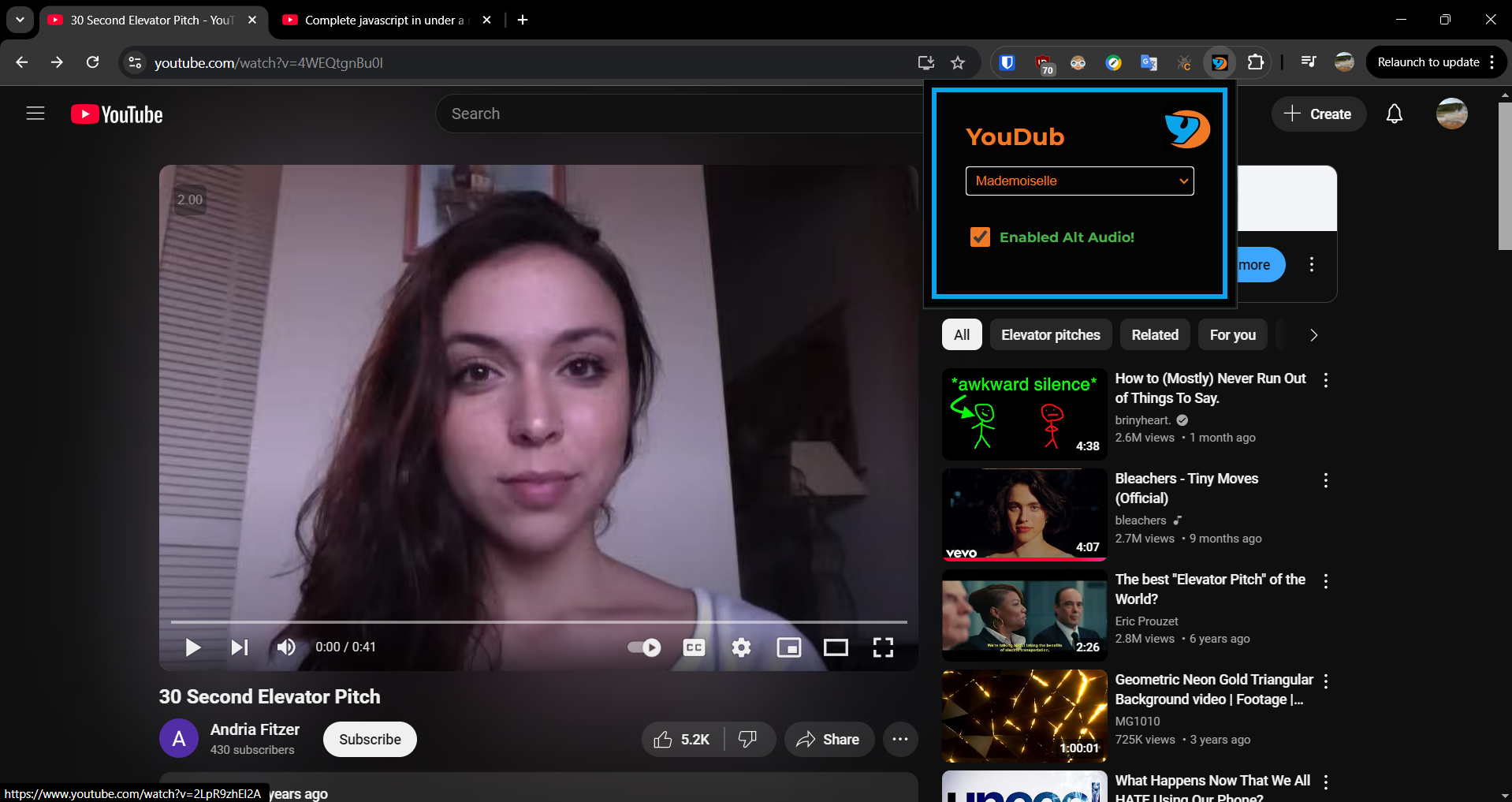
Task: View site information for youtube.com
Action: click(136, 62)
